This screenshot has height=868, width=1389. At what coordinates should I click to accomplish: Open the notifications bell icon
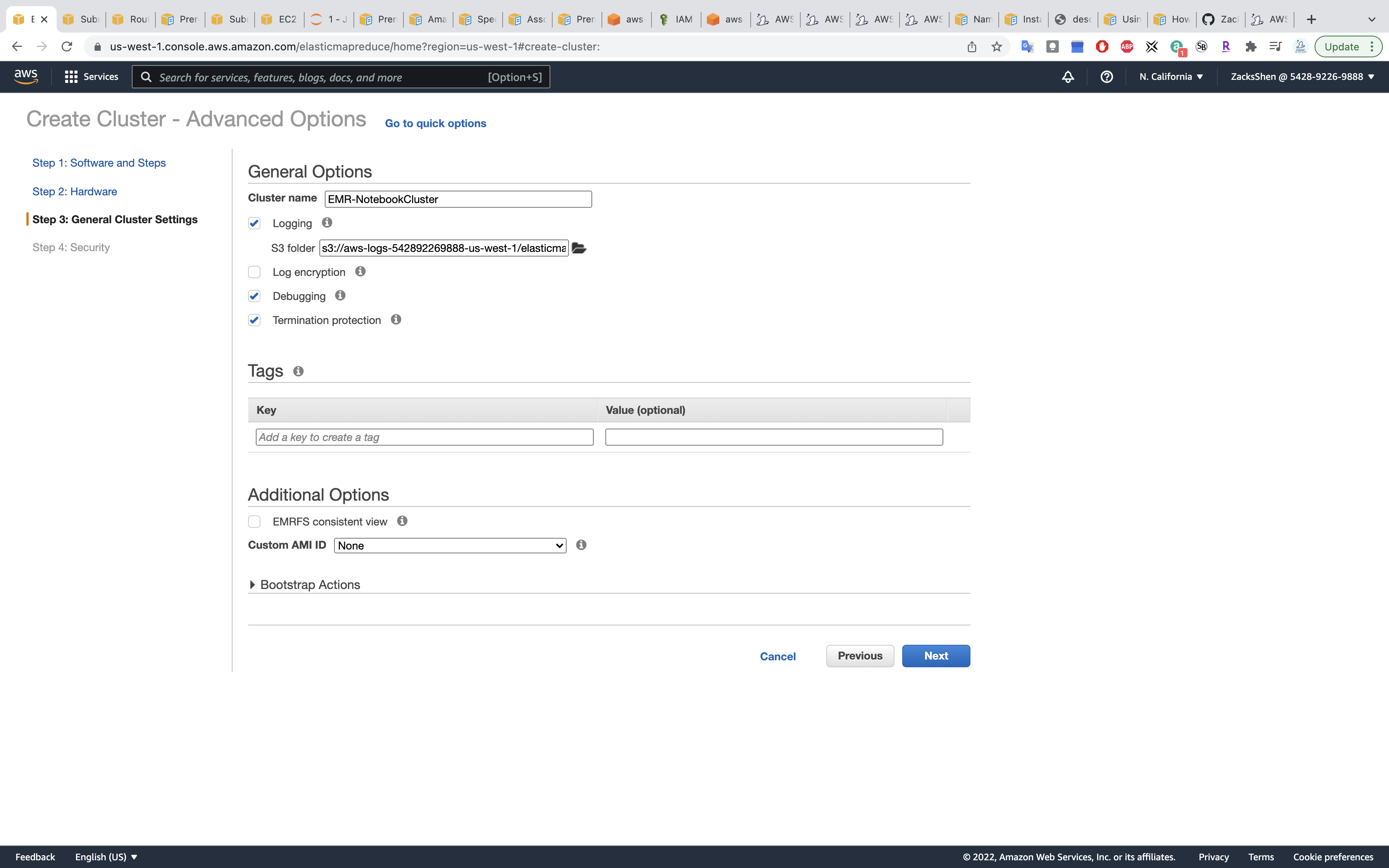click(1068, 77)
